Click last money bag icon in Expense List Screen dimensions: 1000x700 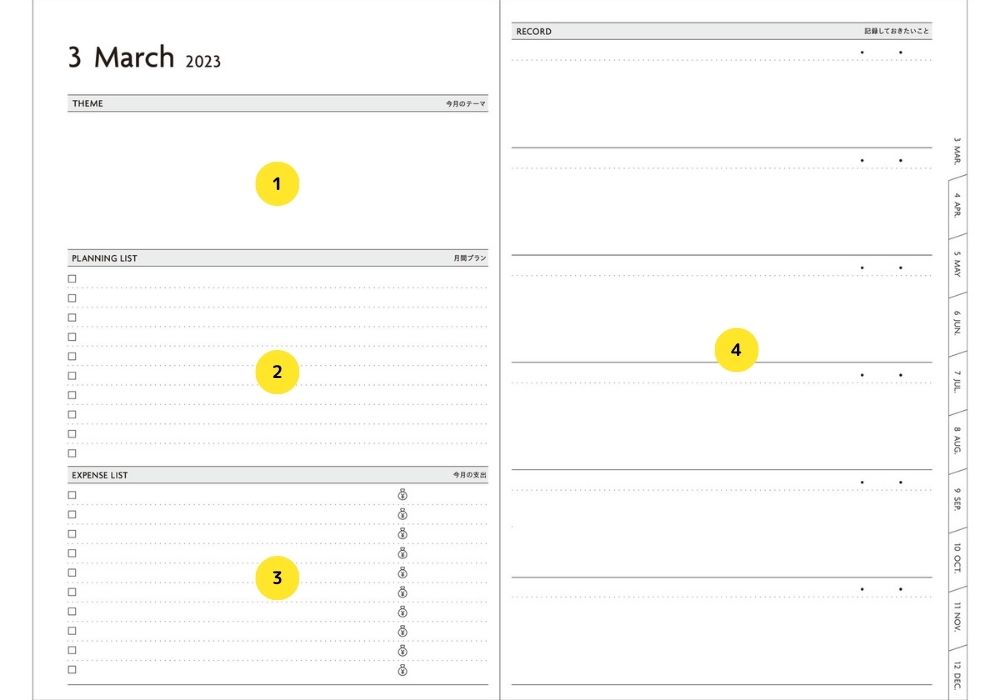pos(402,669)
